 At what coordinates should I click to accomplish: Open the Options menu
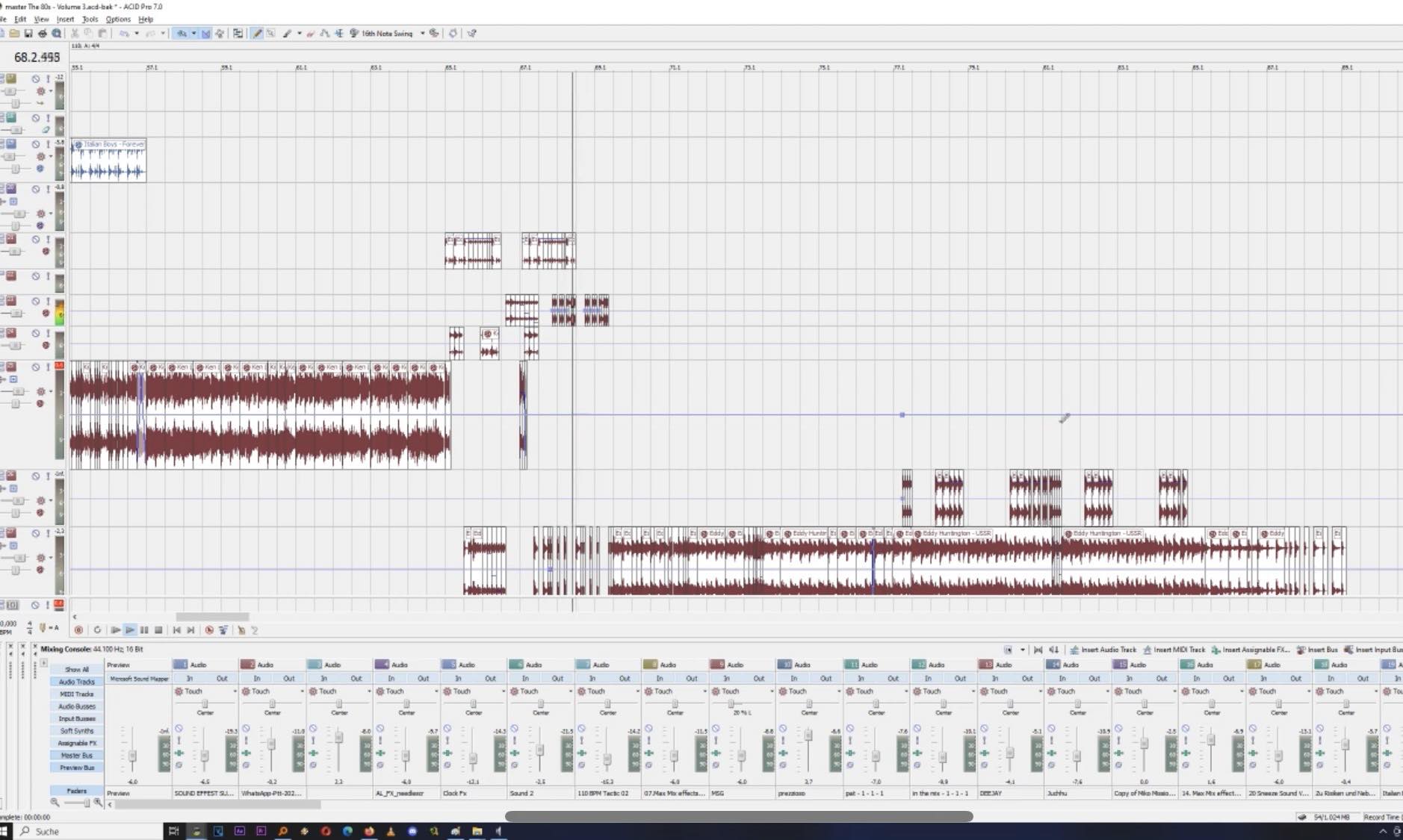click(x=118, y=19)
